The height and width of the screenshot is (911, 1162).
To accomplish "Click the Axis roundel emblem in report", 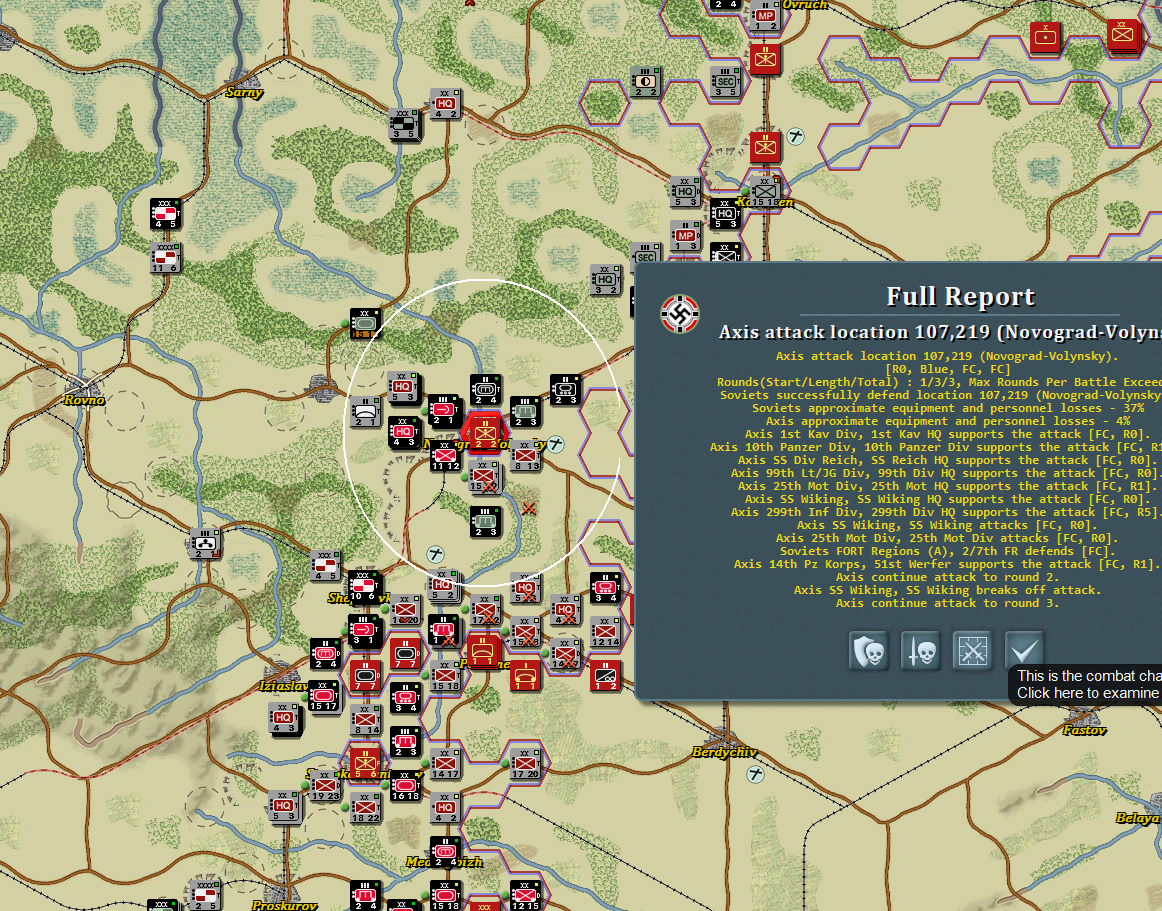I will pyautogui.click(x=680, y=314).
